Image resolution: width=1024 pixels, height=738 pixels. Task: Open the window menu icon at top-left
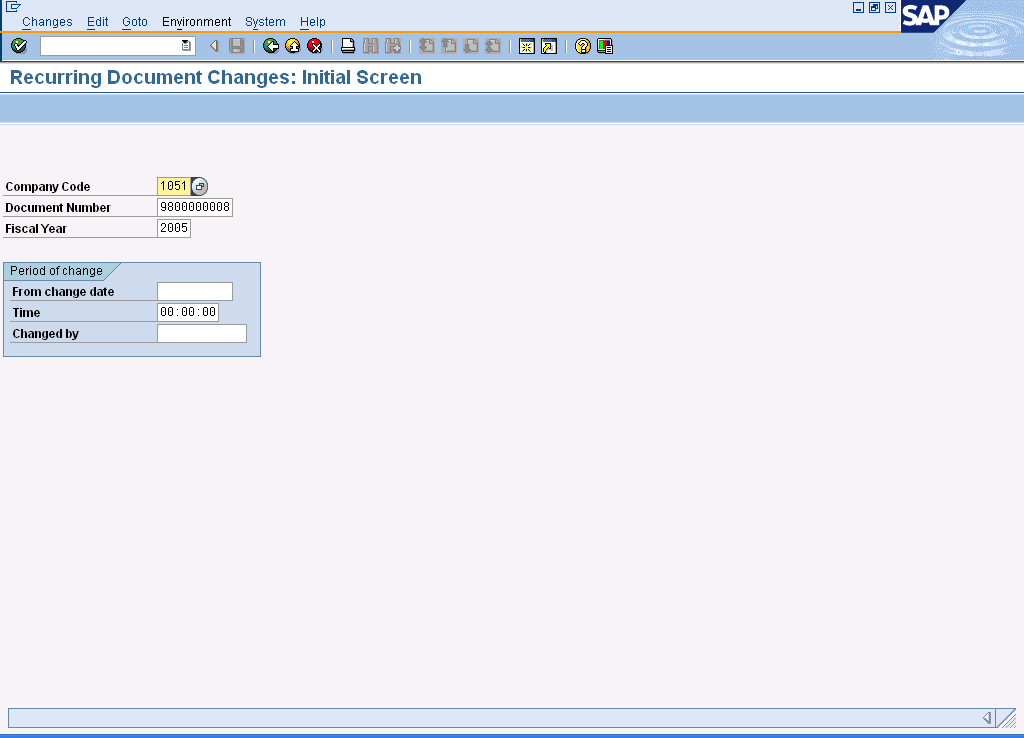coord(13,7)
